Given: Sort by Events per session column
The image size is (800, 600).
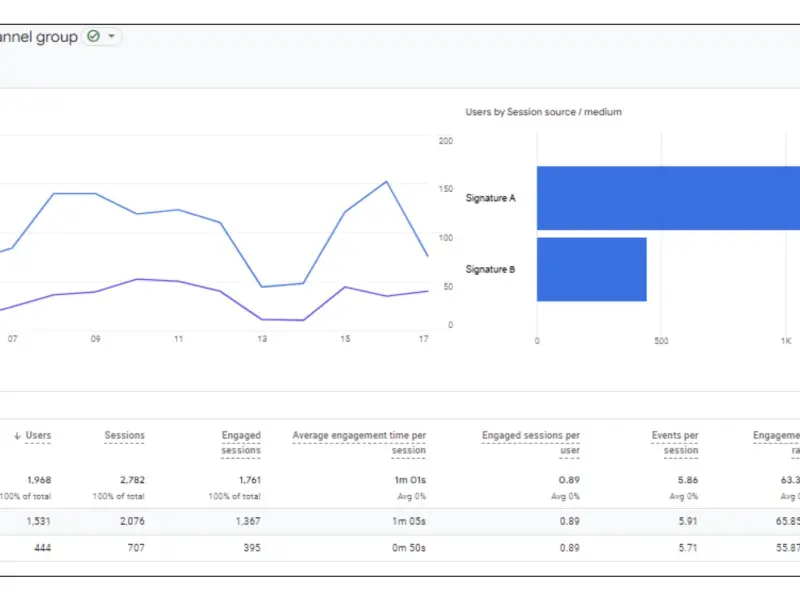Looking at the screenshot, I should [674, 442].
